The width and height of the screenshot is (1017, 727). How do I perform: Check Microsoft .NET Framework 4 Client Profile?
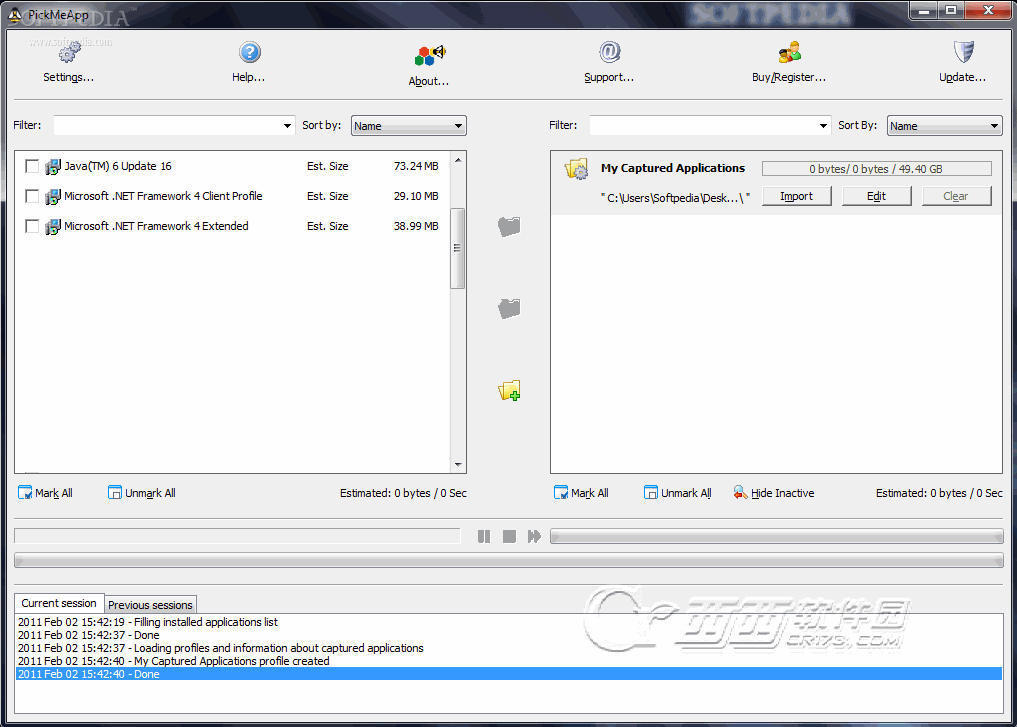(x=32, y=196)
